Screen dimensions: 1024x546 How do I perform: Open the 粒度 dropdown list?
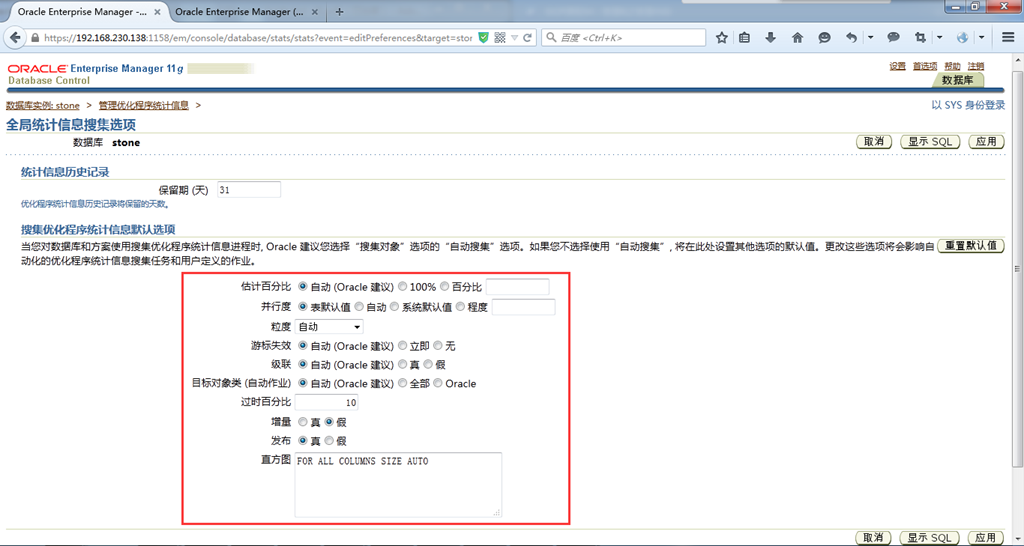pyautogui.click(x=329, y=327)
